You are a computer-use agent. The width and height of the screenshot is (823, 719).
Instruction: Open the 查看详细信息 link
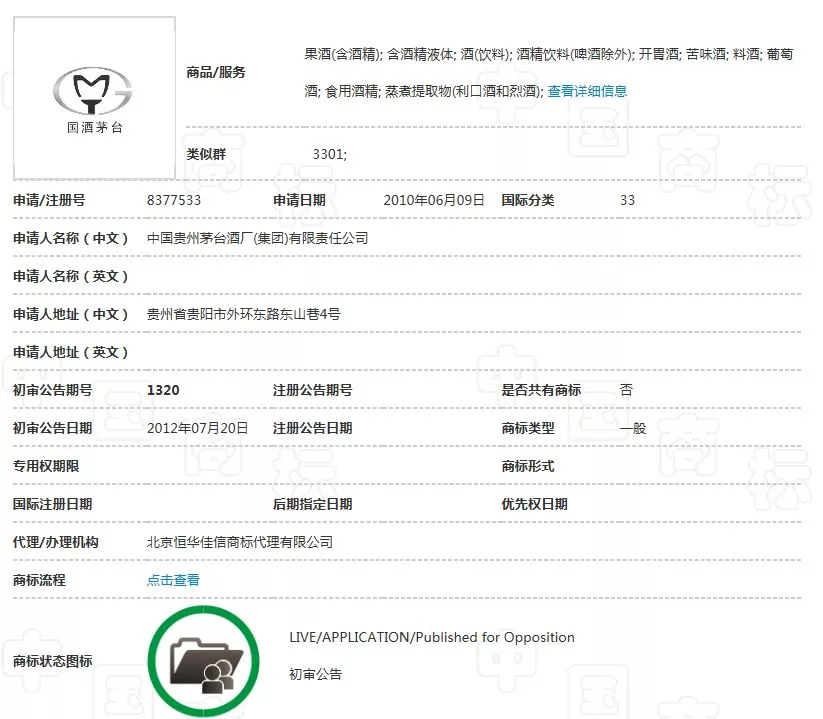[587, 91]
